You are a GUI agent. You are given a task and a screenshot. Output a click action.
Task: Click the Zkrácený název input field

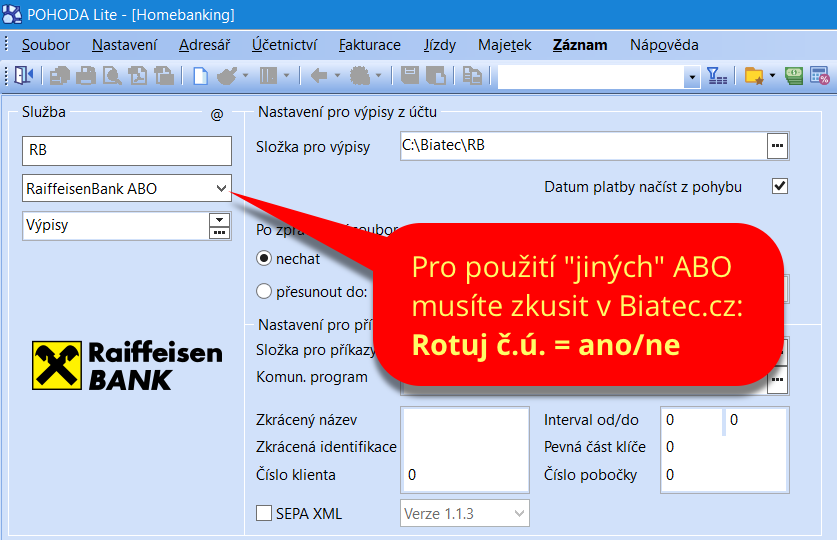[x=465, y=420]
